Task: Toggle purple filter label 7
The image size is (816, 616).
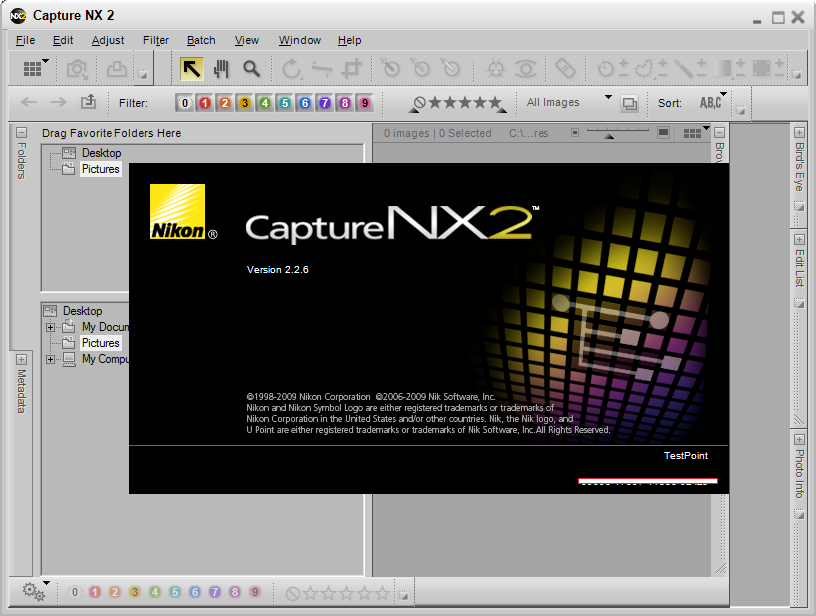Action: click(x=325, y=103)
